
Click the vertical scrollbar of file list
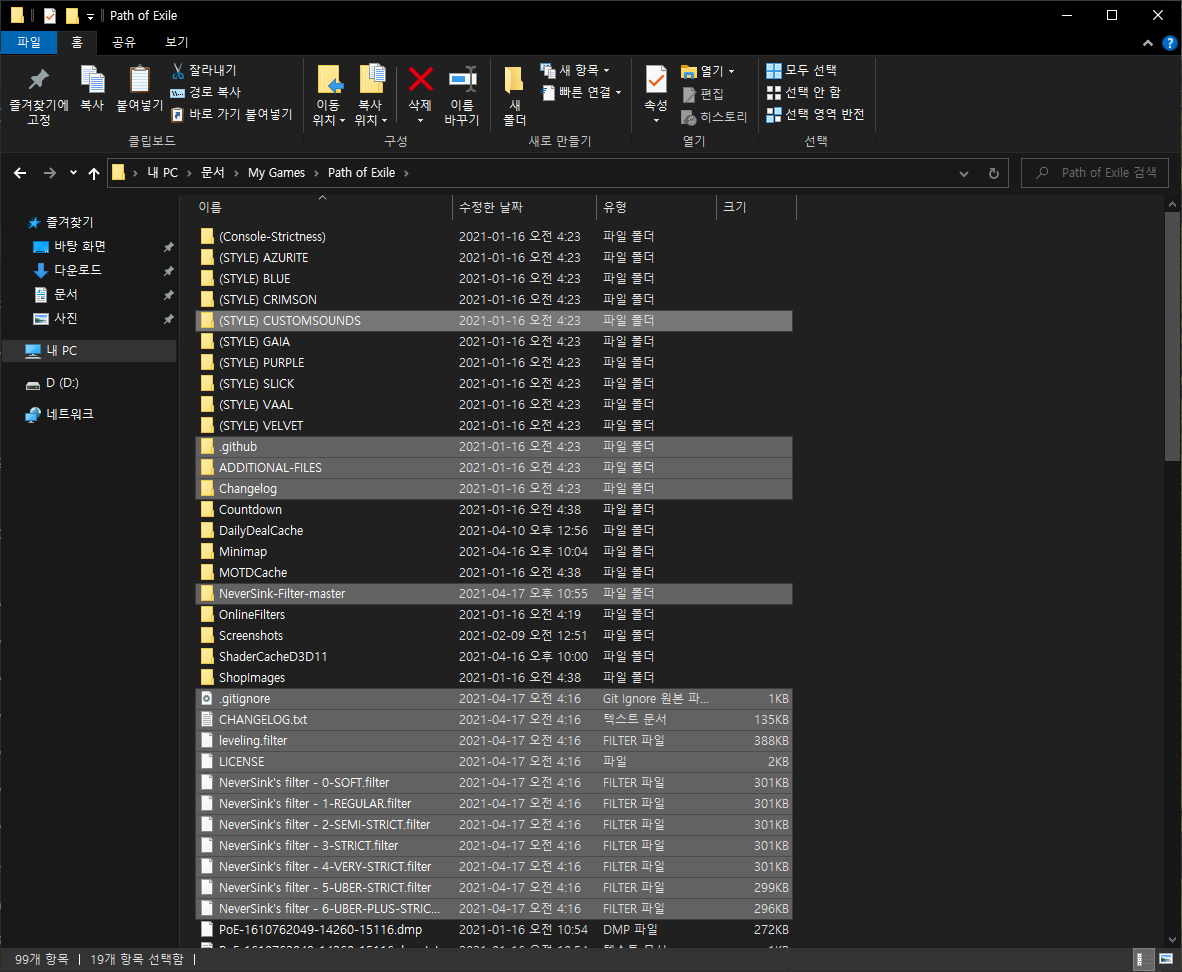click(x=1171, y=336)
